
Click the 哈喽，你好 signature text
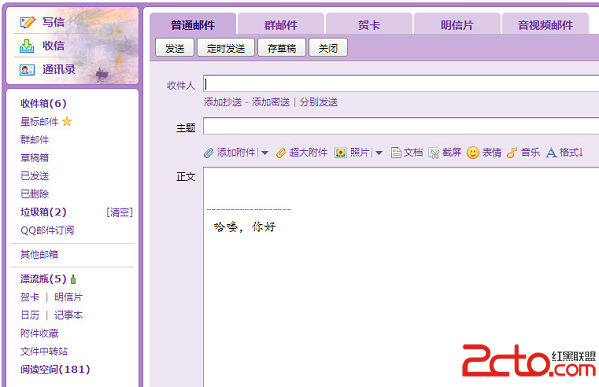point(245,227)
